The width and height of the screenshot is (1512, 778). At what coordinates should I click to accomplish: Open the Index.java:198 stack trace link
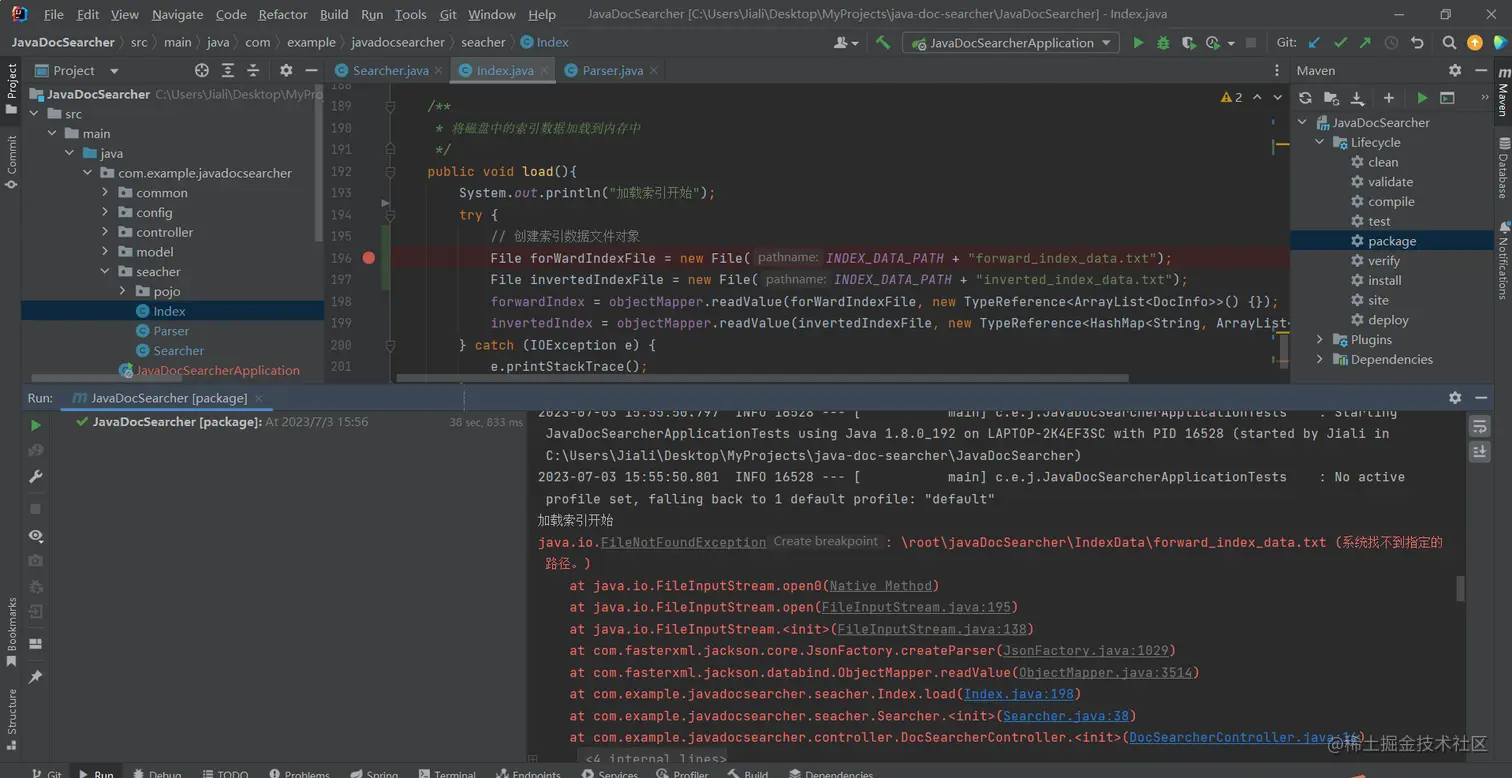coord(1021,694)
